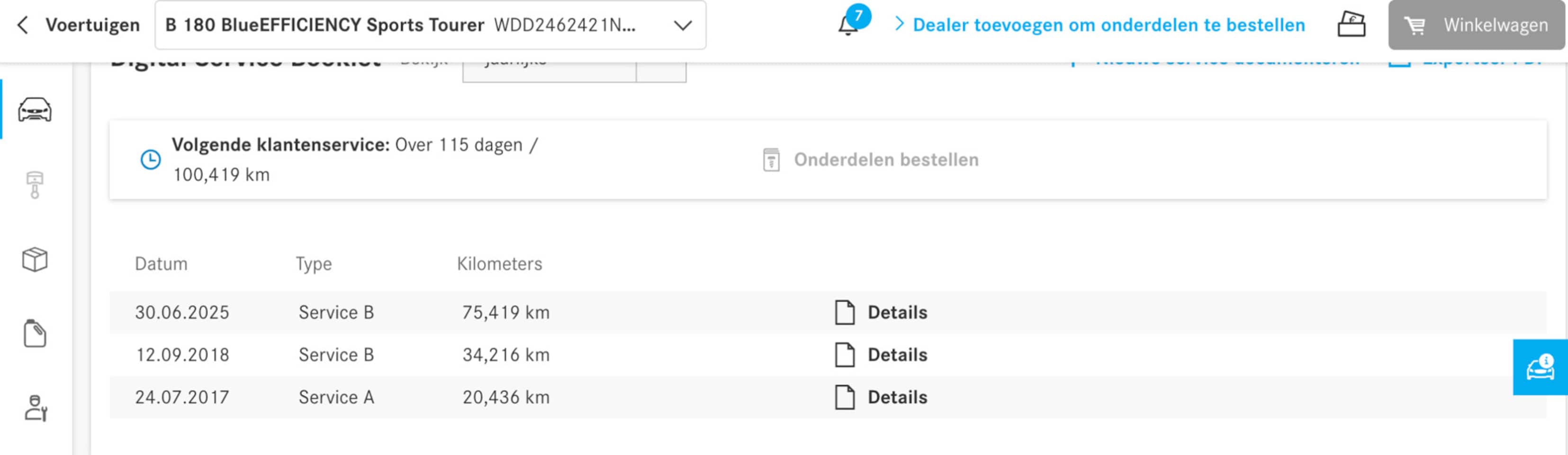This screenshot has width=1568, height=455.
Task: Expand the partially hidden jaarlijks dropdown
Action: [660, 71]
